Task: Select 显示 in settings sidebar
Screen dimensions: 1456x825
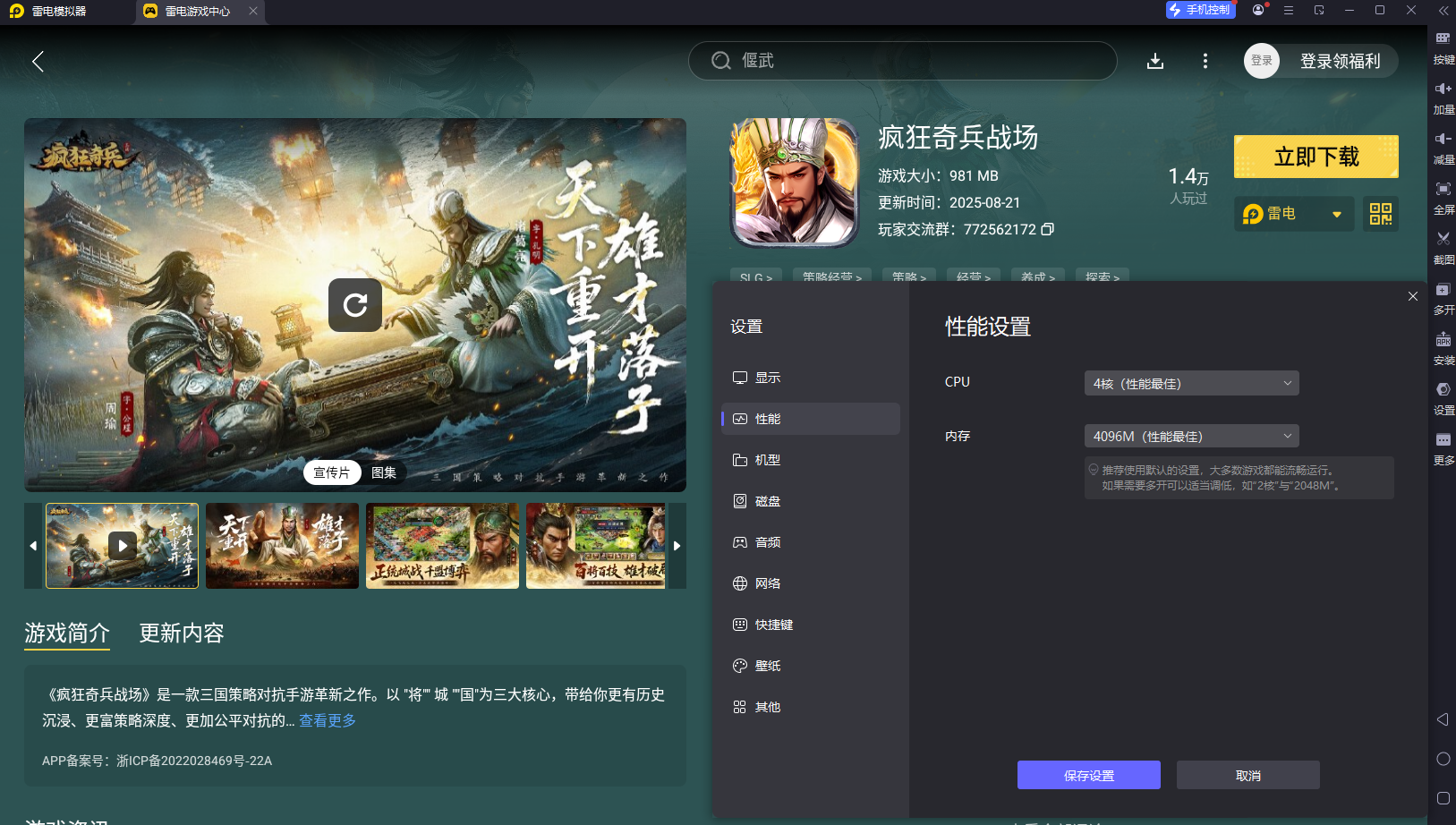Action: (x=811, y=378)
